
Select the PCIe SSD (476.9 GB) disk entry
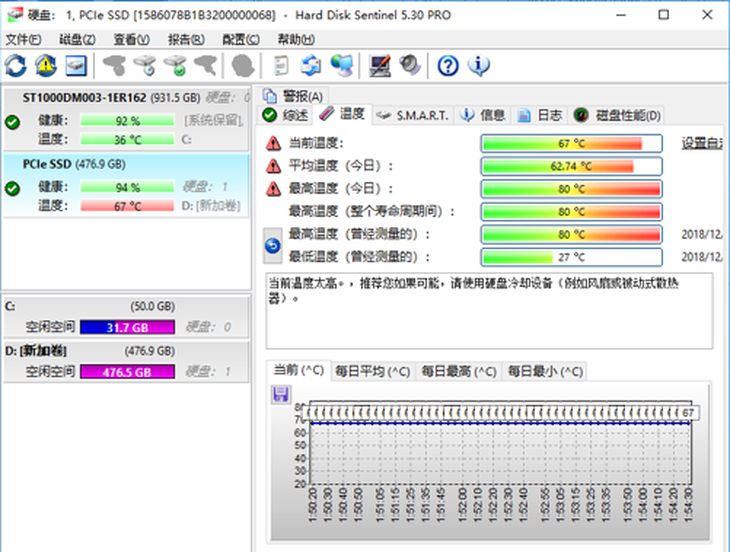pyautogui.click(x=126, y=186)
